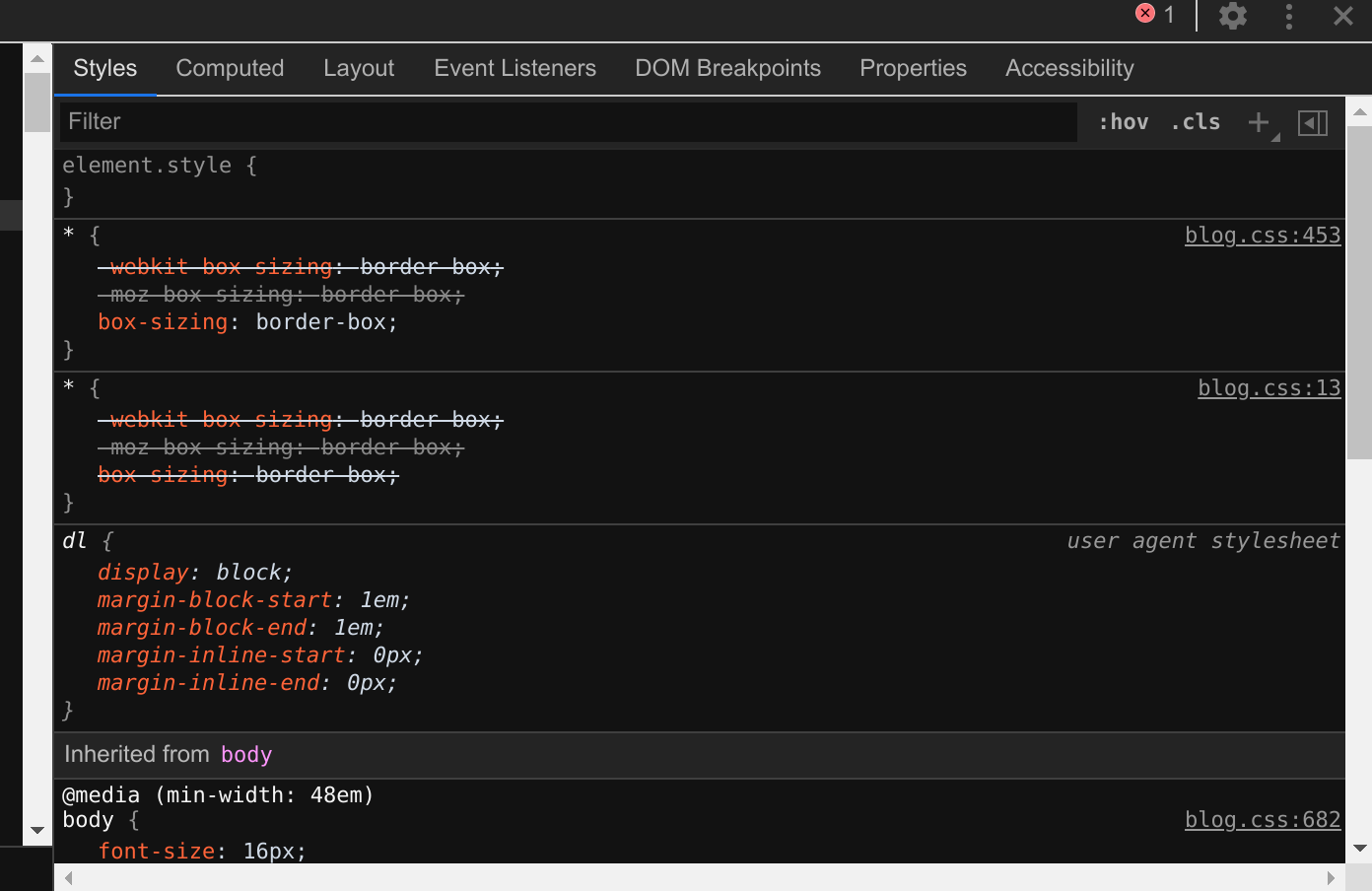Select the Event Listeners tab
Screen dimensions: 1372x891
(x=514, y=68)
